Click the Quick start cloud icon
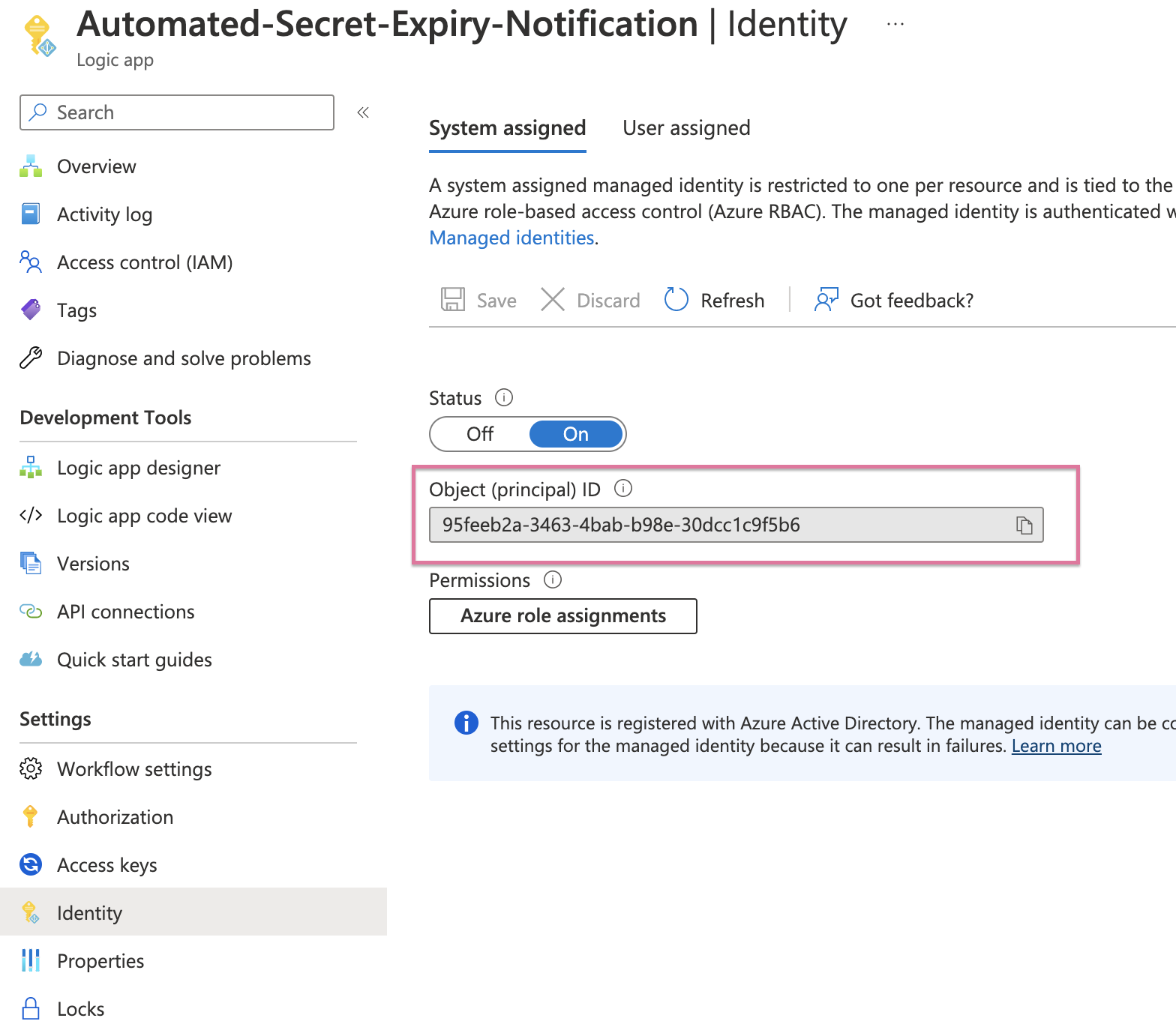 (x=31, y=660)
